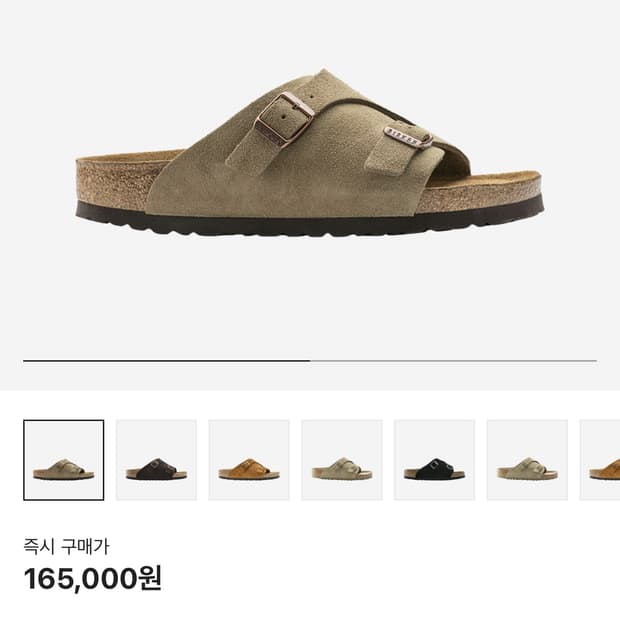The image size is (620, 620).
Task: Click the small rear buckle with engraved logo
Action: tap(409, 137)
